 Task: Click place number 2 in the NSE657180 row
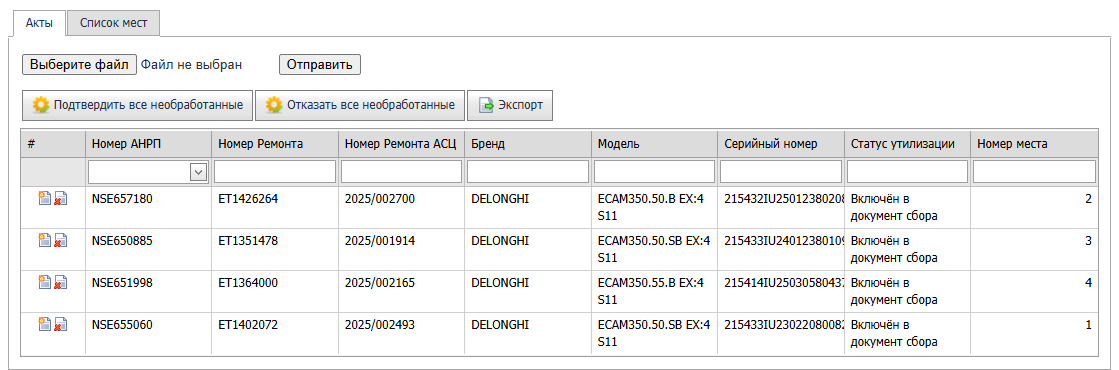1088,199
